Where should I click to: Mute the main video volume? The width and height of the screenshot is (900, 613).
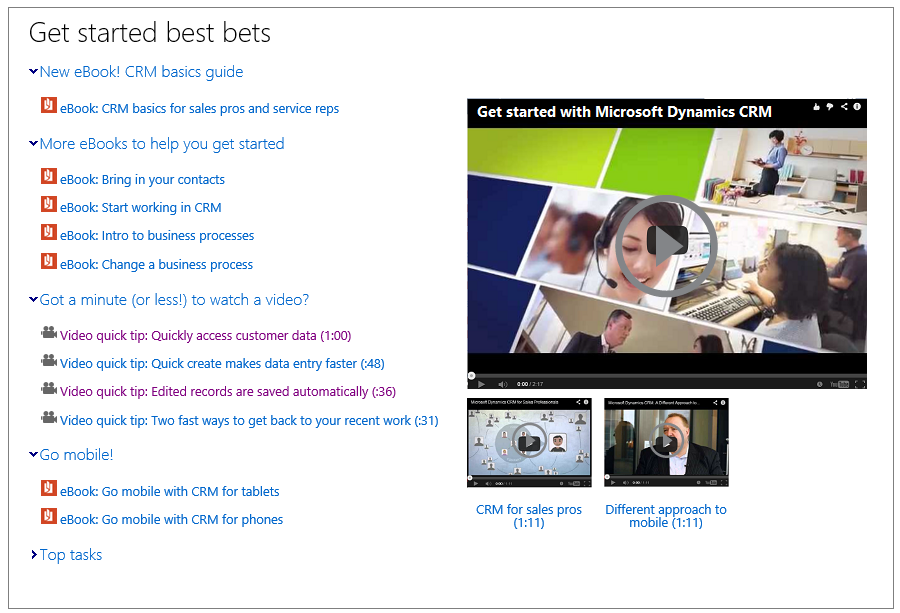click(x=503, y=384)
